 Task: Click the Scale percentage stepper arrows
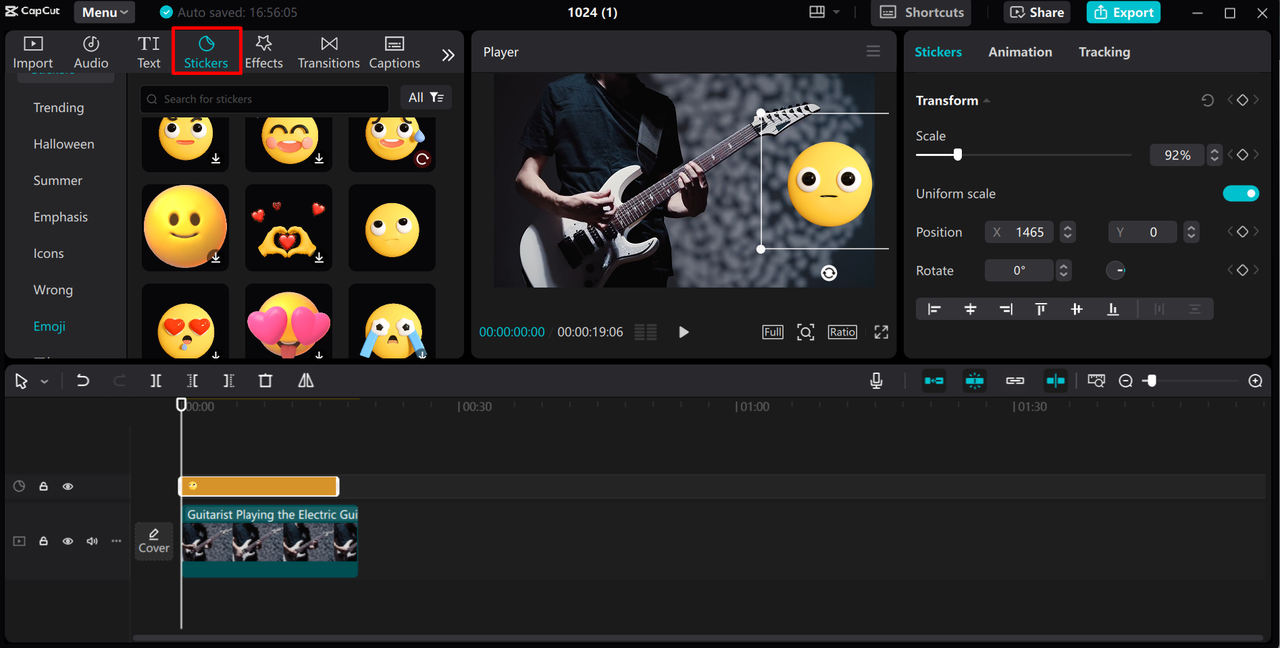point(1214,155)
